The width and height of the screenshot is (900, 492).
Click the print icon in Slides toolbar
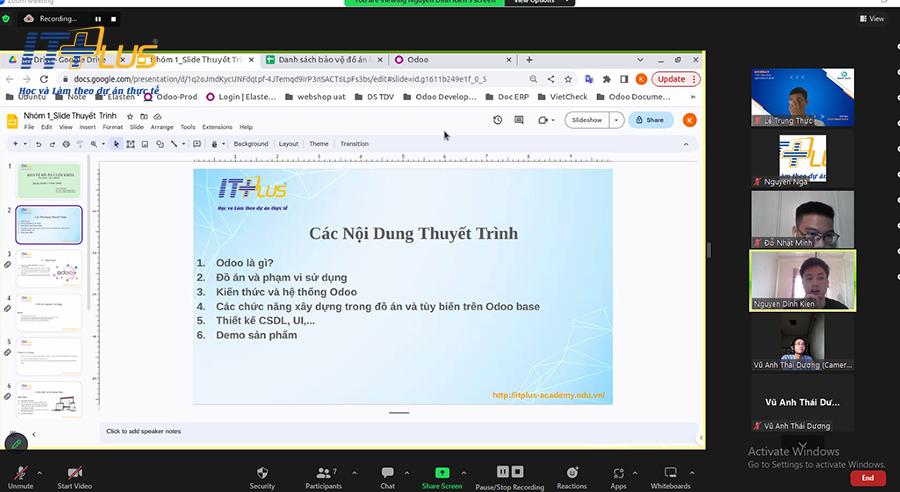pos(66,144)
